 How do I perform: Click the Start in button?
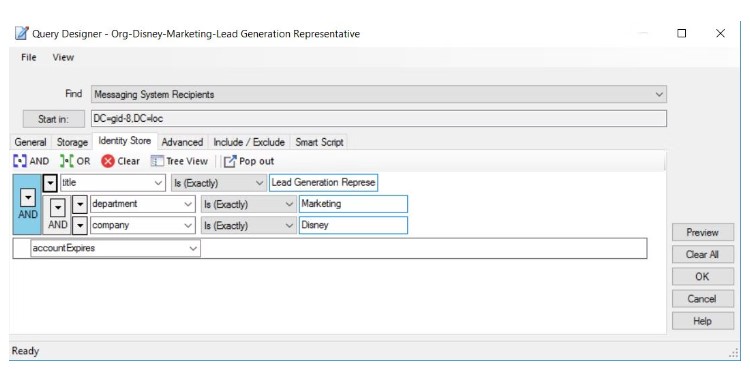pyautogui.click(x=54, y=119)
